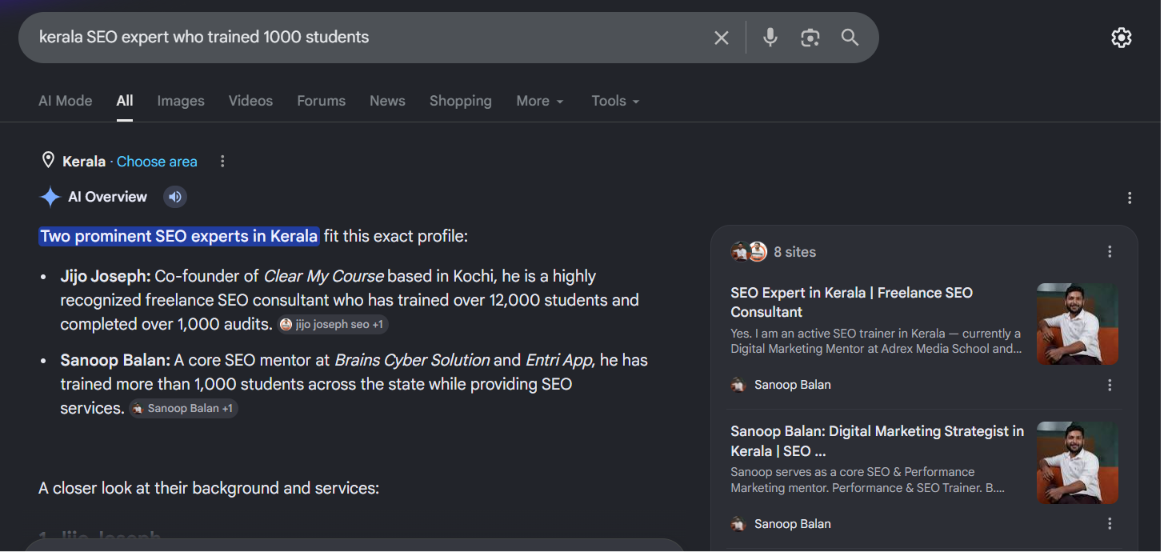
Task: Select the All results tab
Action: pos(124,101)
